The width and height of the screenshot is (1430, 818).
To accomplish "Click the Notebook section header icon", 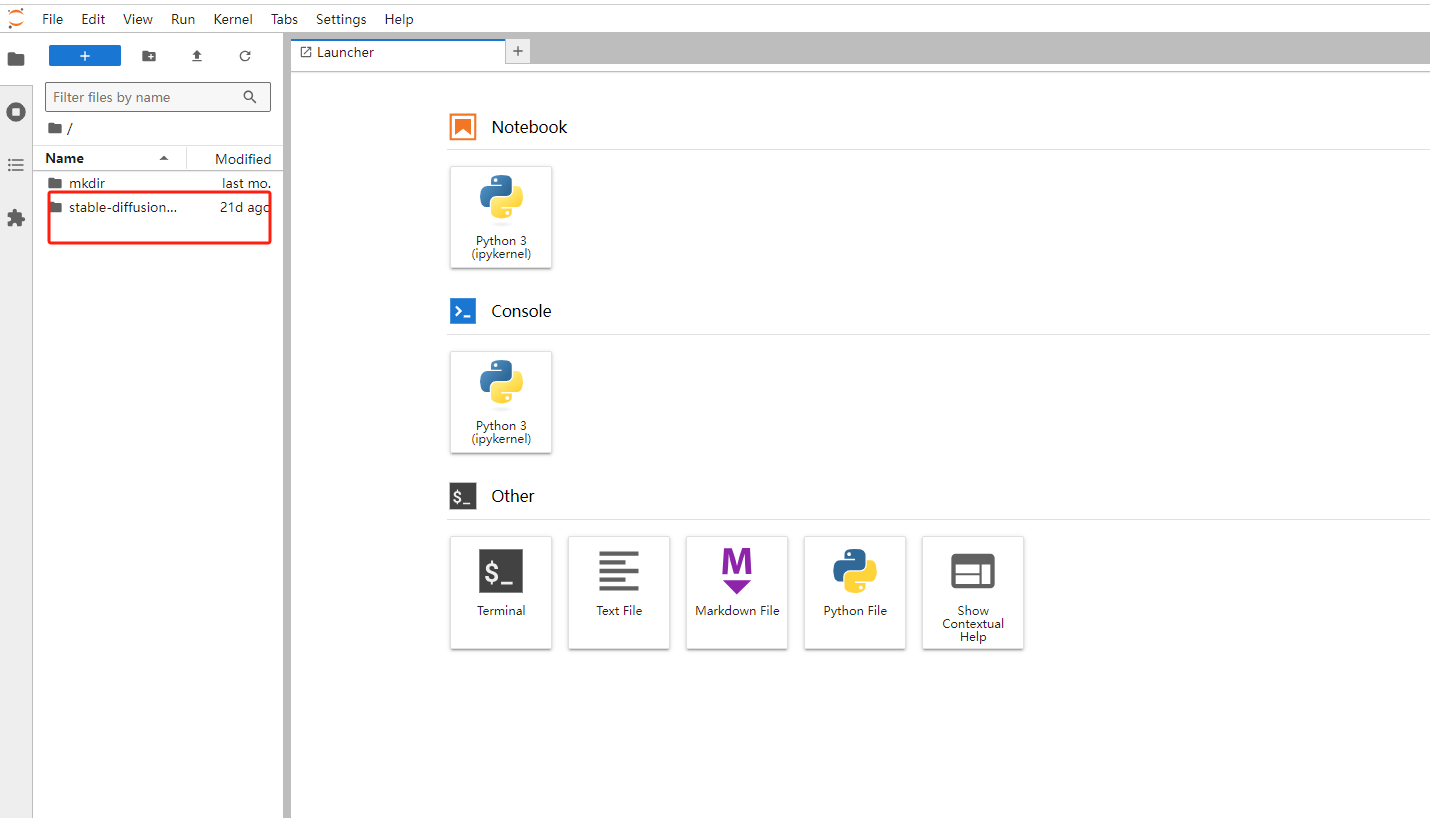I will pos(463,127).
